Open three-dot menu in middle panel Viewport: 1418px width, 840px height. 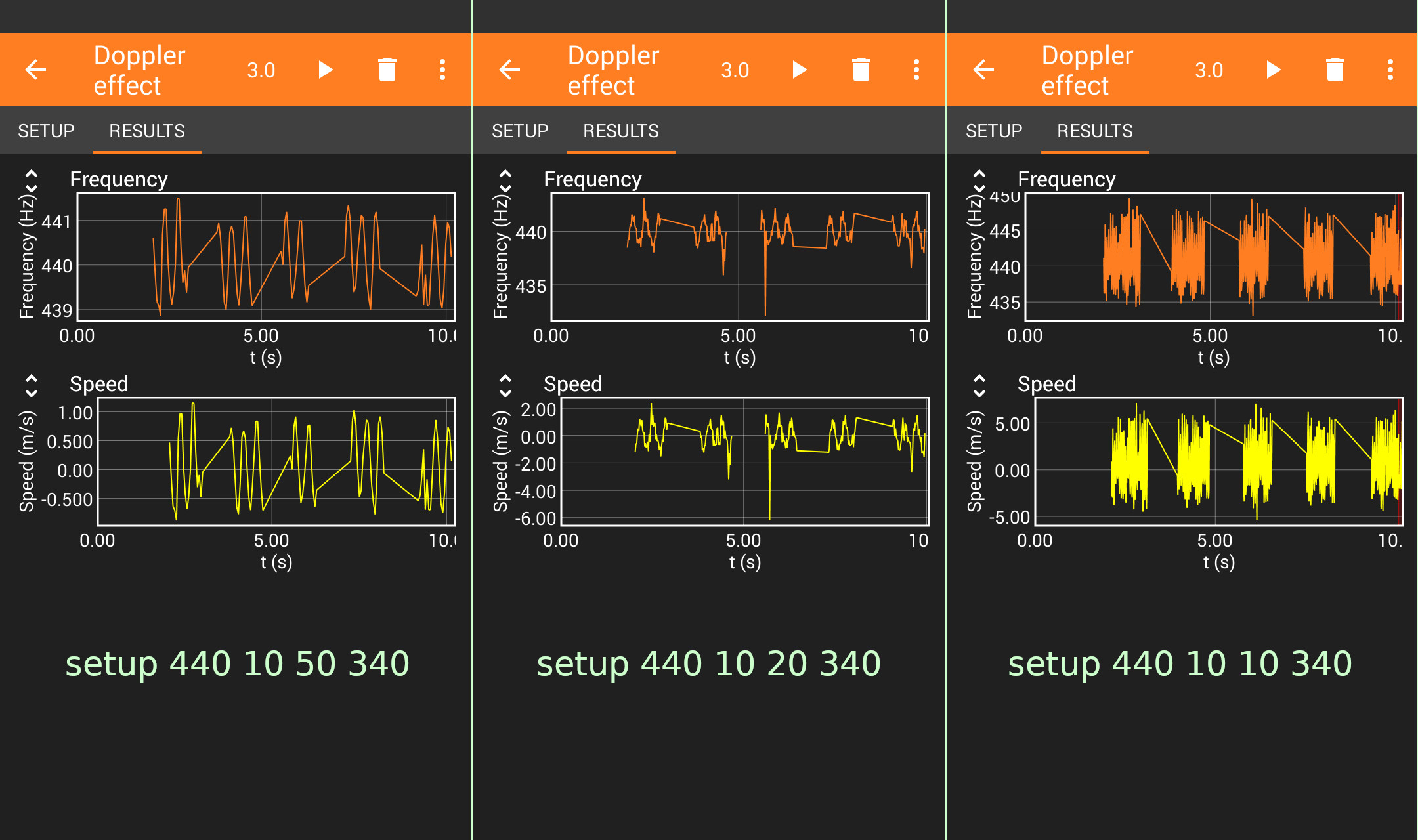coord(916,70)
